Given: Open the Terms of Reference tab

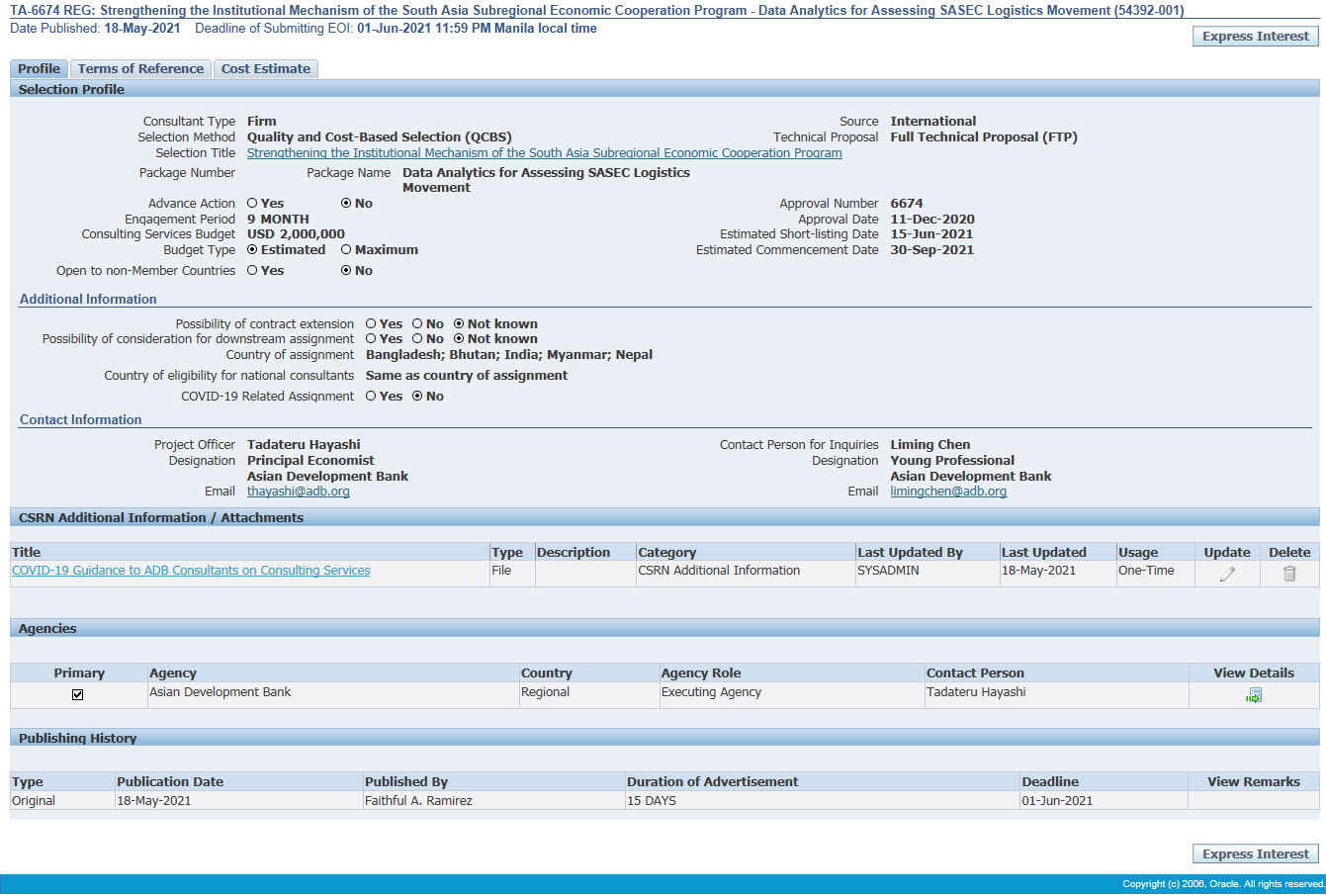Looking at the screenshot, I should pyautogui.click(x=140, y=68).
